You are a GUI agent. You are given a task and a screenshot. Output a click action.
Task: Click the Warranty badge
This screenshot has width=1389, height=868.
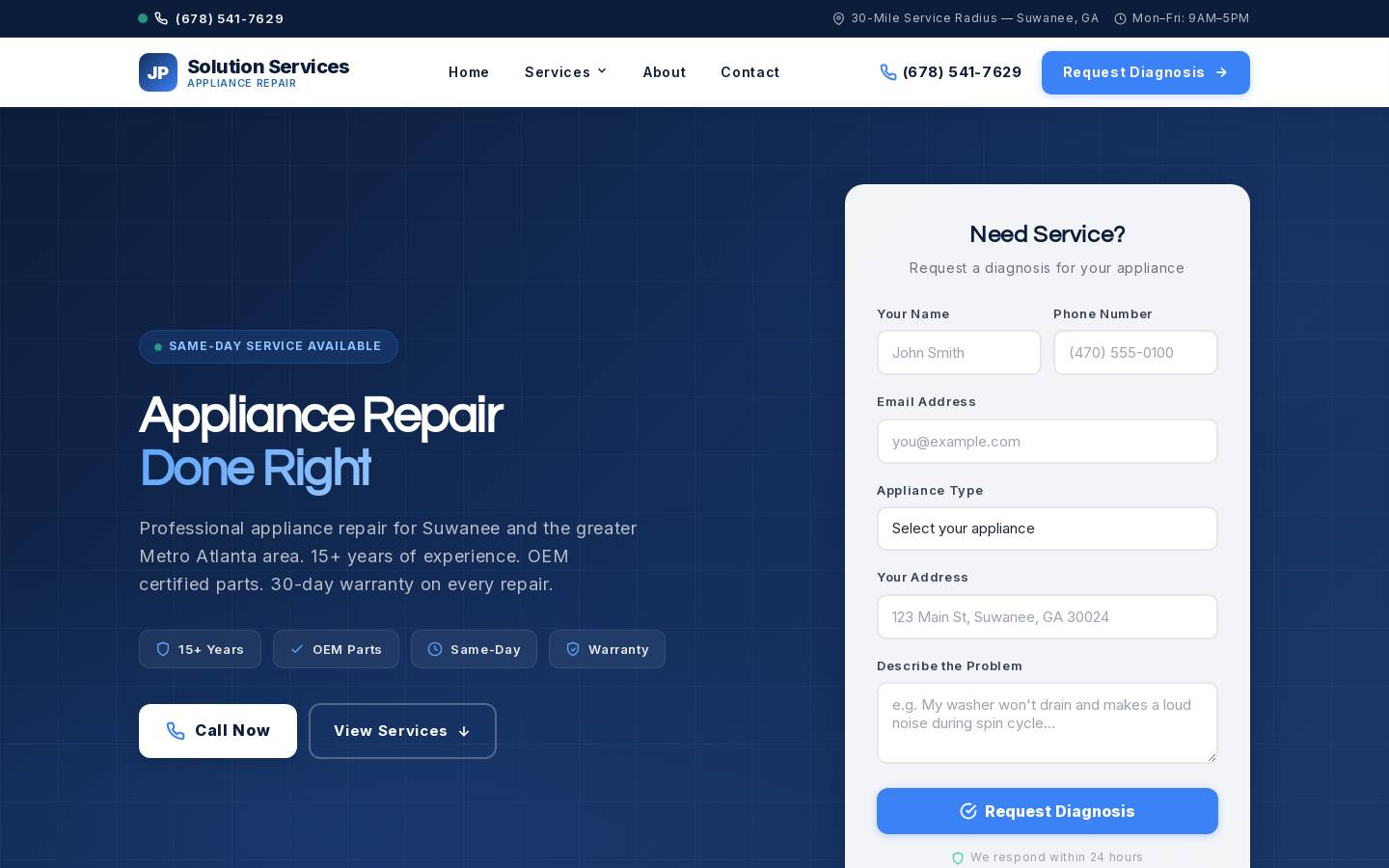607,649
